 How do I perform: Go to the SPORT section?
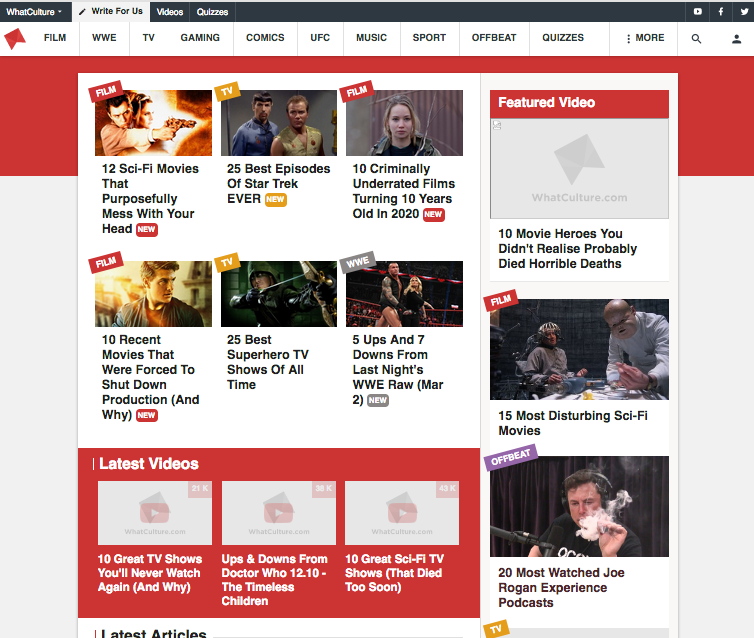[429, 38]
